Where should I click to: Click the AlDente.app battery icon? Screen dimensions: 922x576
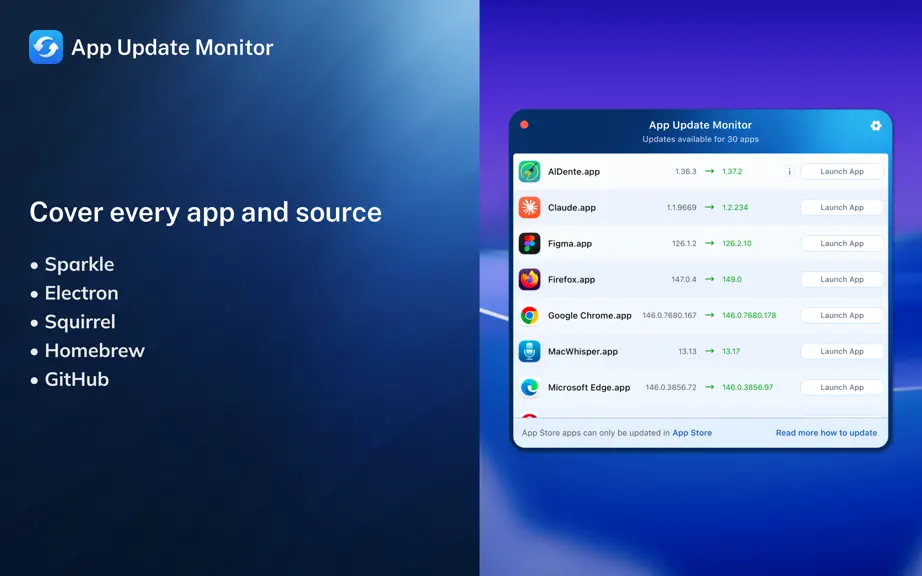tap(529, 172)
